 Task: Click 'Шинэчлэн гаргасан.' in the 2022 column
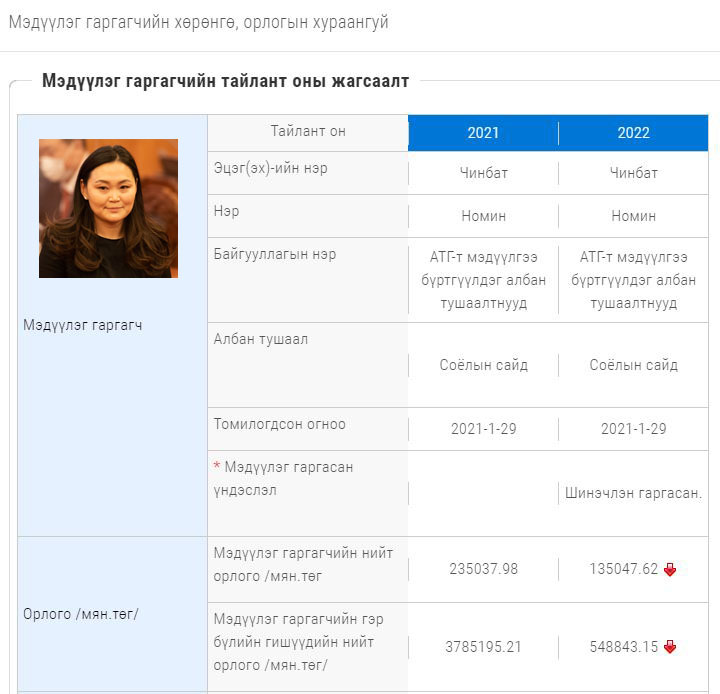pyautogui.click(x=634, y=493)
